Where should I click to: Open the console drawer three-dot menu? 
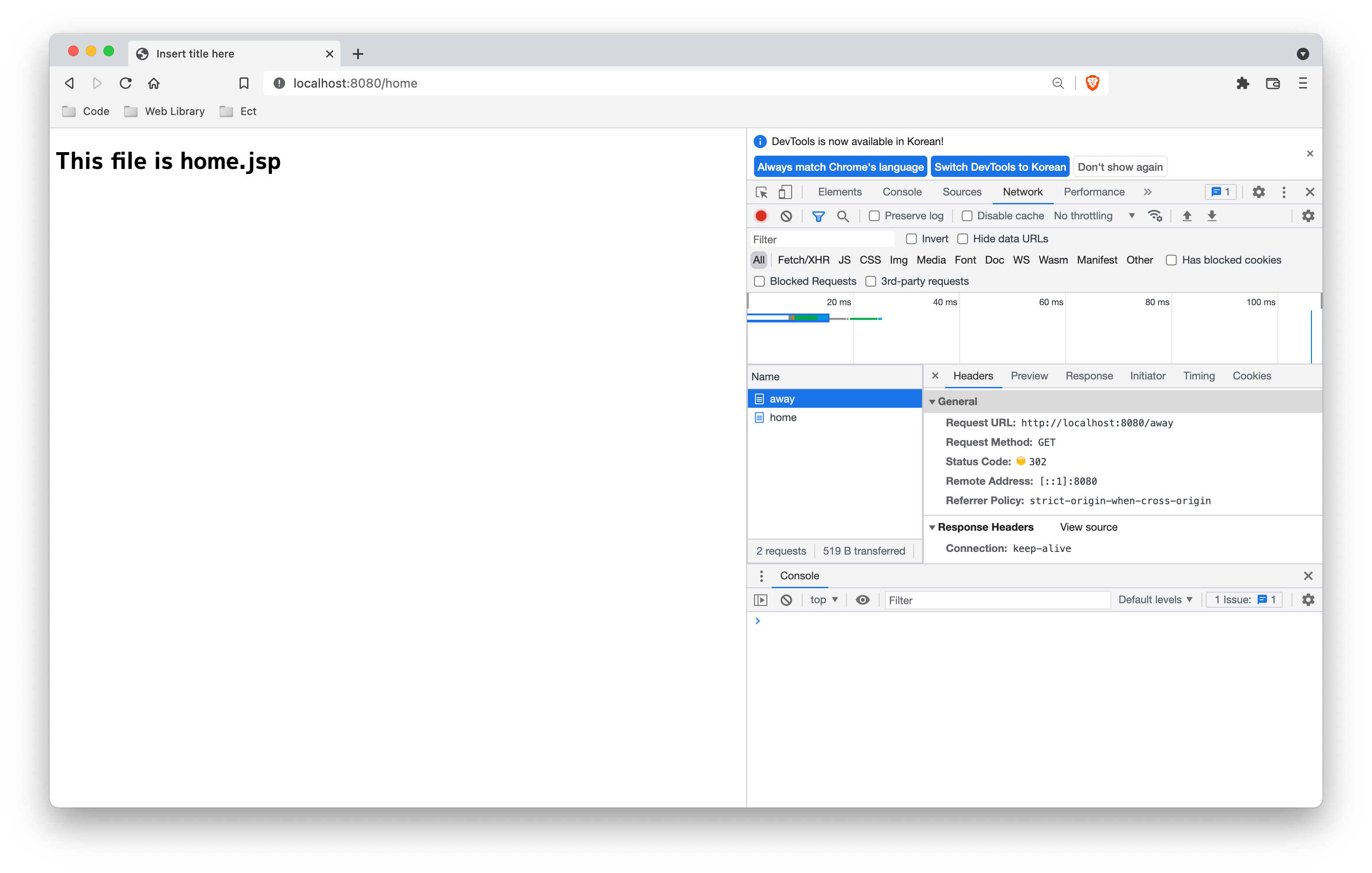click(761, 576)
